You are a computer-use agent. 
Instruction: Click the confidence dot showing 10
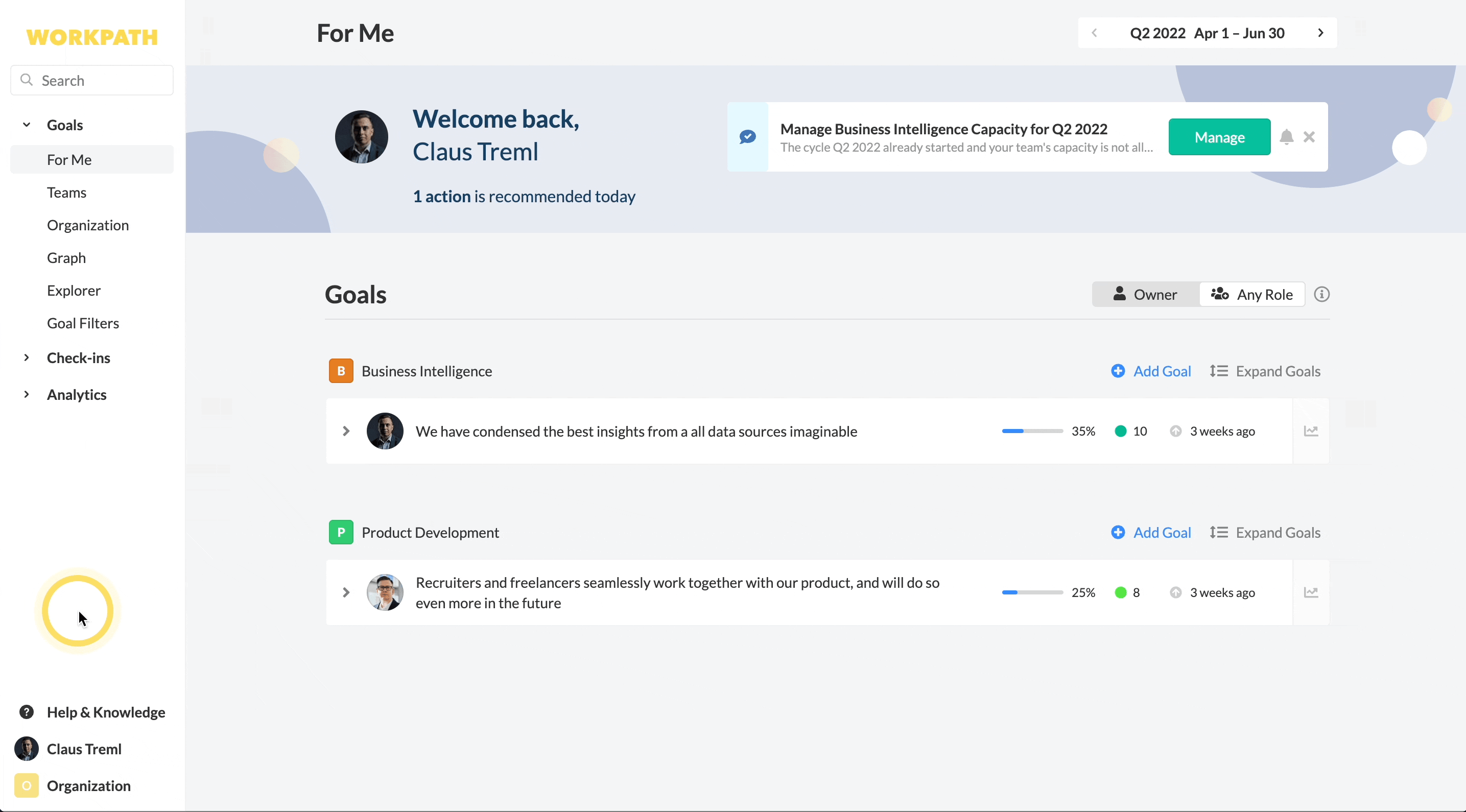click(x=1121, y=431)
